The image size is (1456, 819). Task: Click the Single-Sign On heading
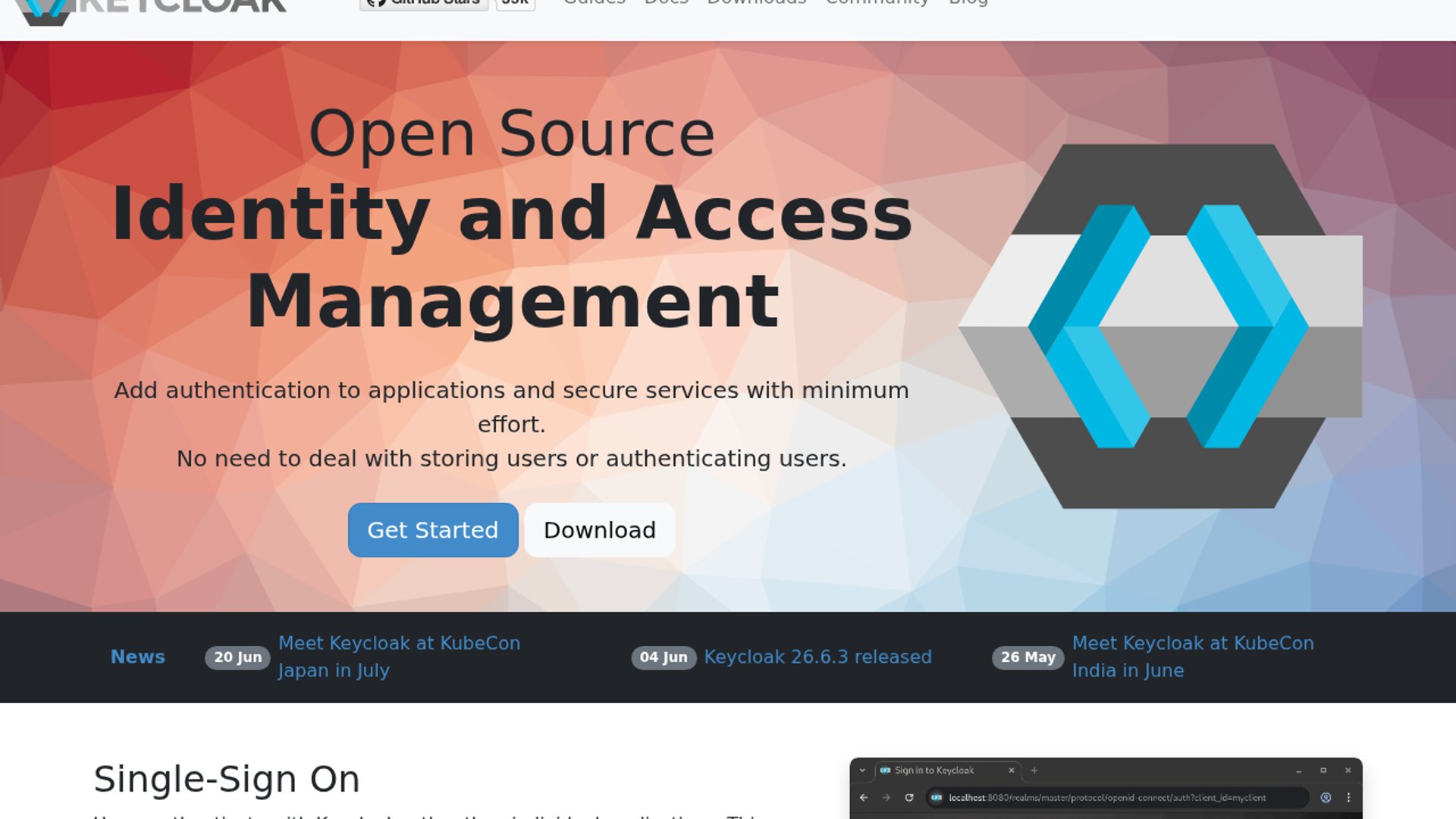pyautogui.click(x=227, y=780)
